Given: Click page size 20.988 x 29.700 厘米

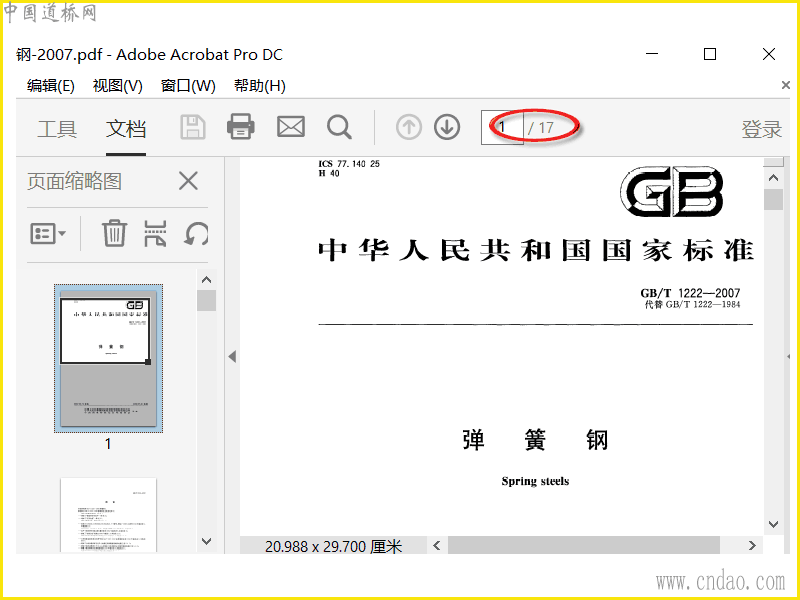Looking at the screenshot, I should pos(334,546).
